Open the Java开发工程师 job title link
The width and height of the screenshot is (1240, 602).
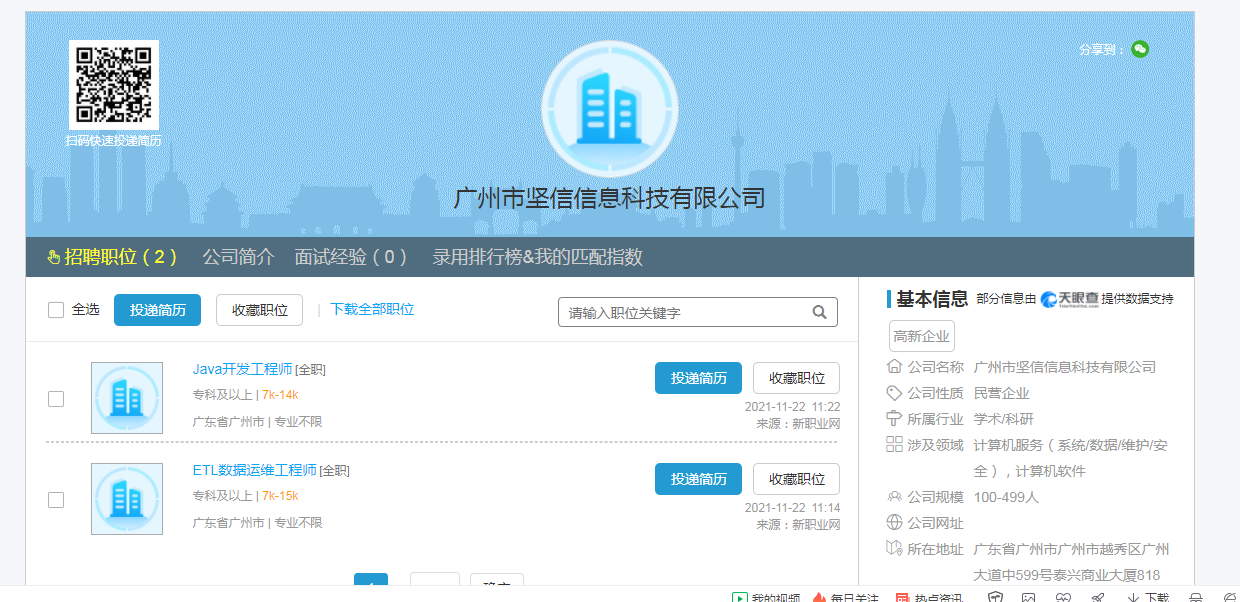(242, 369)
